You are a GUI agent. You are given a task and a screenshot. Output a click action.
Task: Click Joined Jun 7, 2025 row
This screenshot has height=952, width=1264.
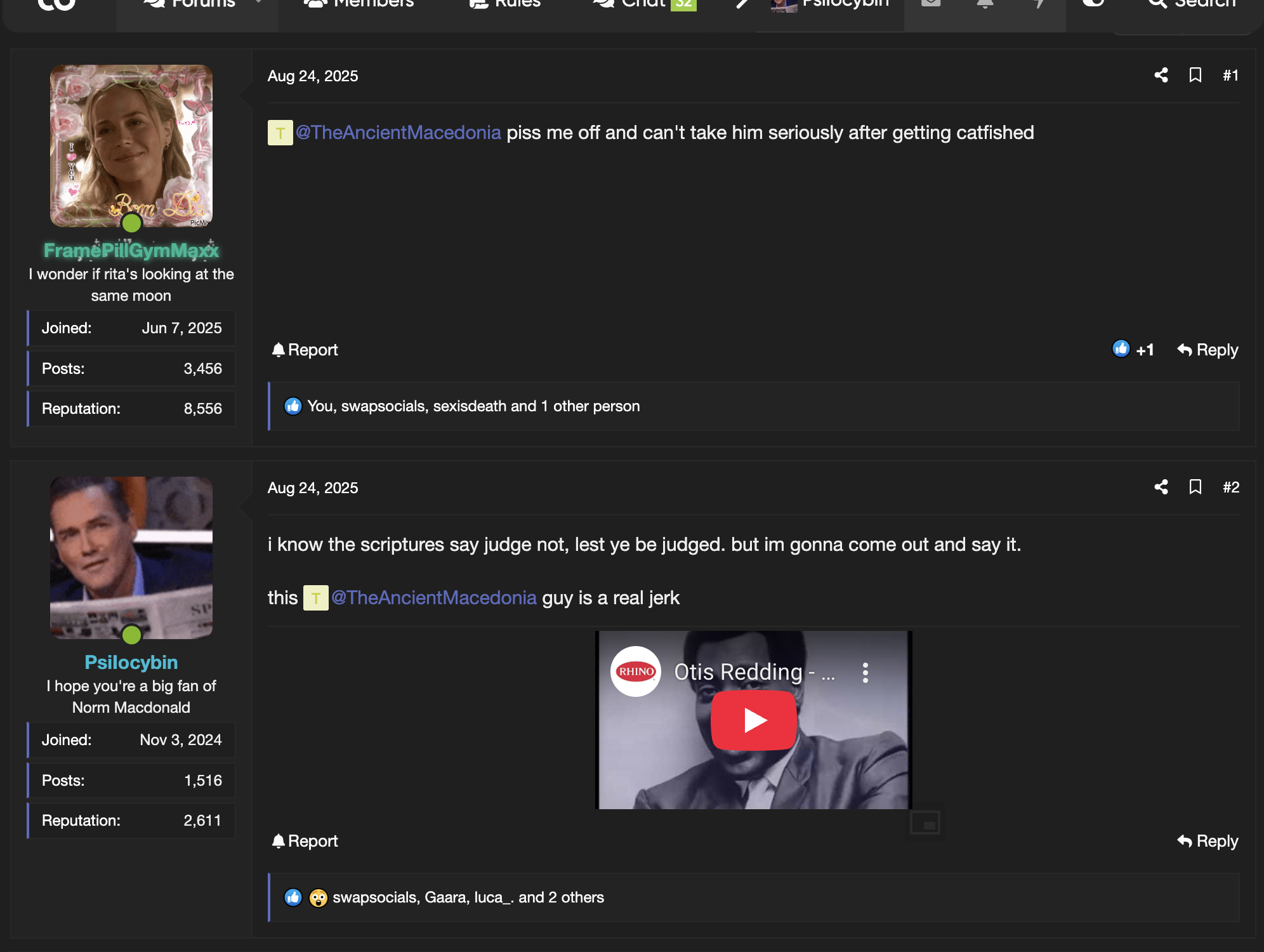coord(132,328)
